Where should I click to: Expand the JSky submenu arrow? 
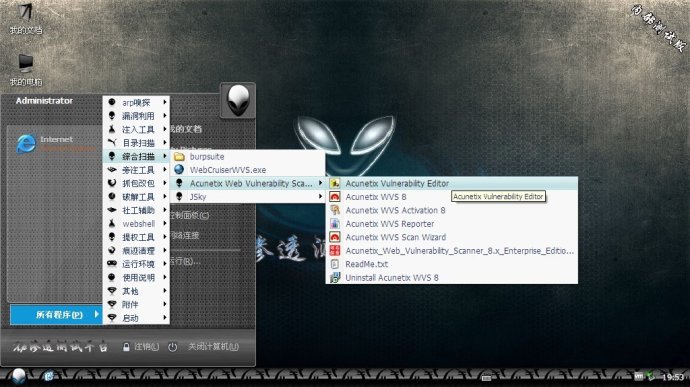(x=320, y=197)
